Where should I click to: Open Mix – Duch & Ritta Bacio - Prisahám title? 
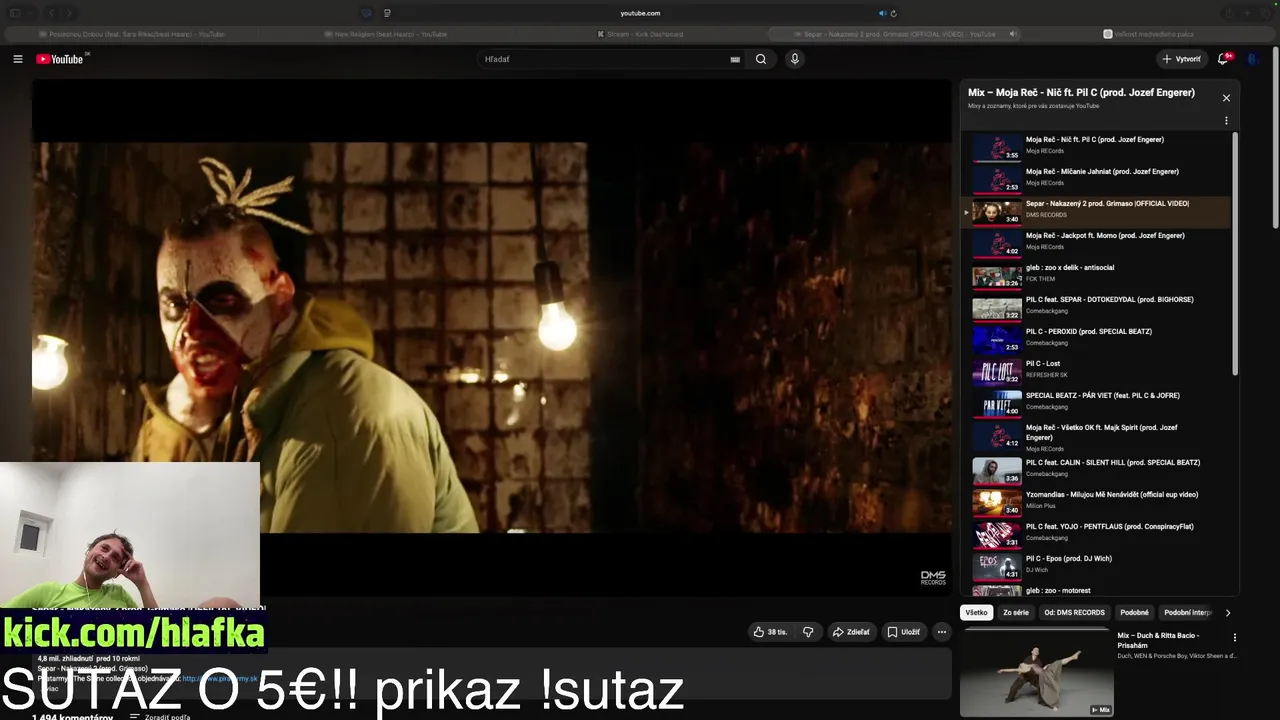1158,641
